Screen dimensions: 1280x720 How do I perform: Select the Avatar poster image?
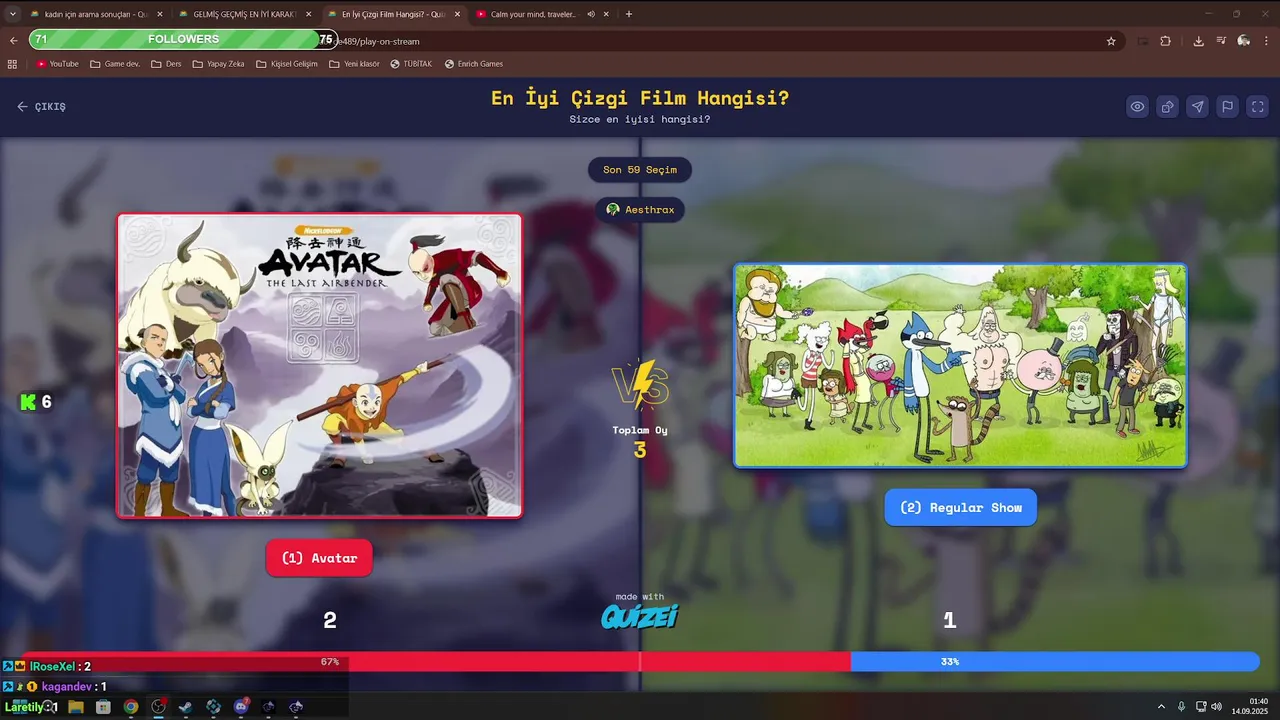point(319,365)
